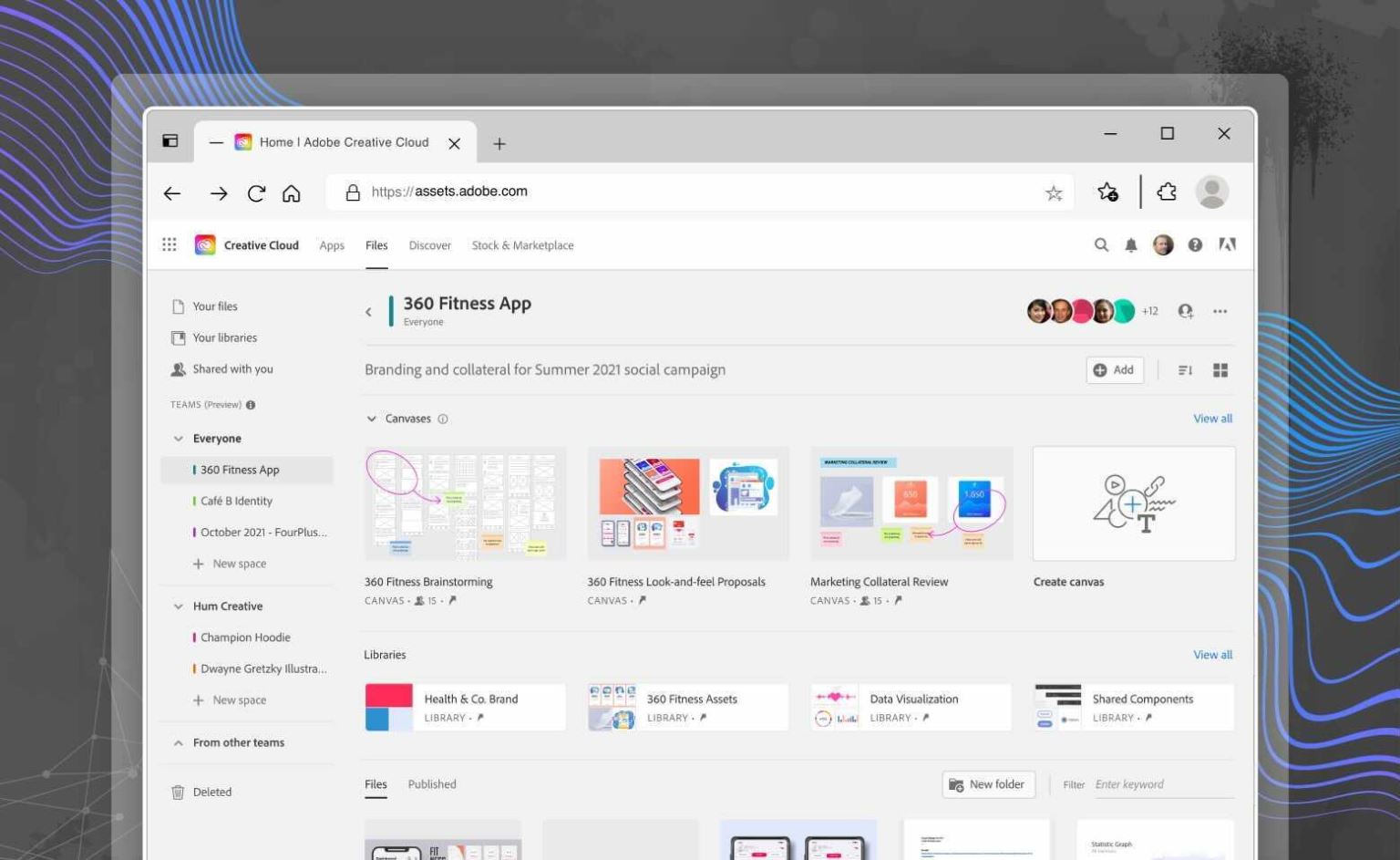Go to browser home page icon
The image size is (1400, 860).
(x=291, y=193)
